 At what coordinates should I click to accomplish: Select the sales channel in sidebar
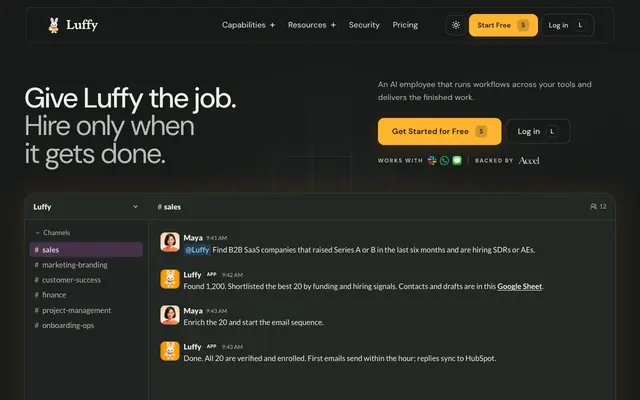click(86, 250)
